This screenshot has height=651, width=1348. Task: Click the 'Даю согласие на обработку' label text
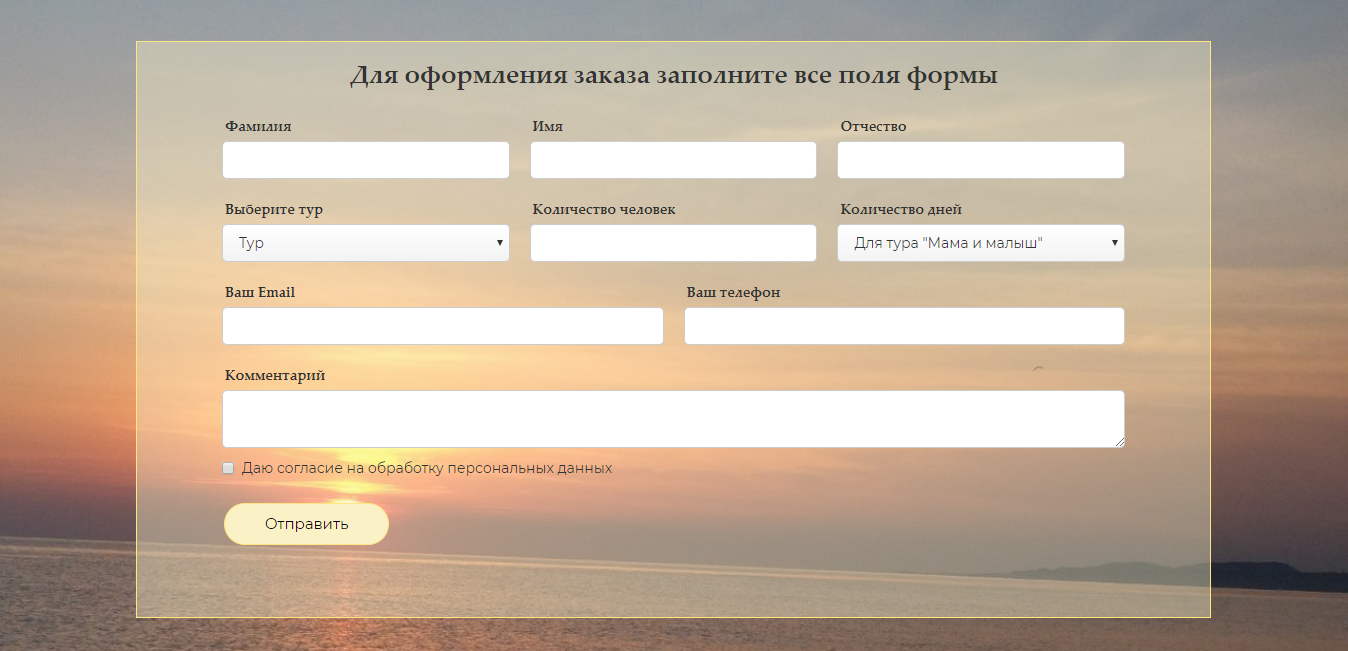344,468
